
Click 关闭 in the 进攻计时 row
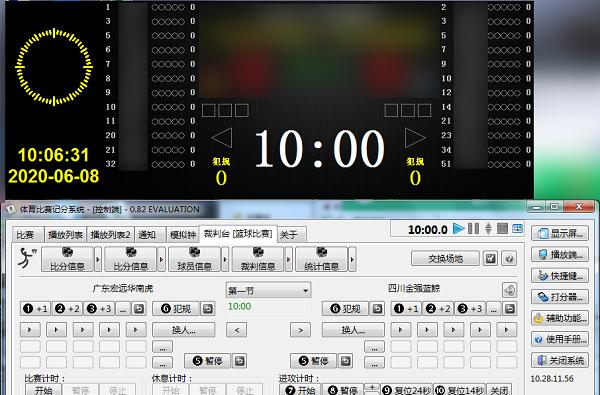[499, 390]
